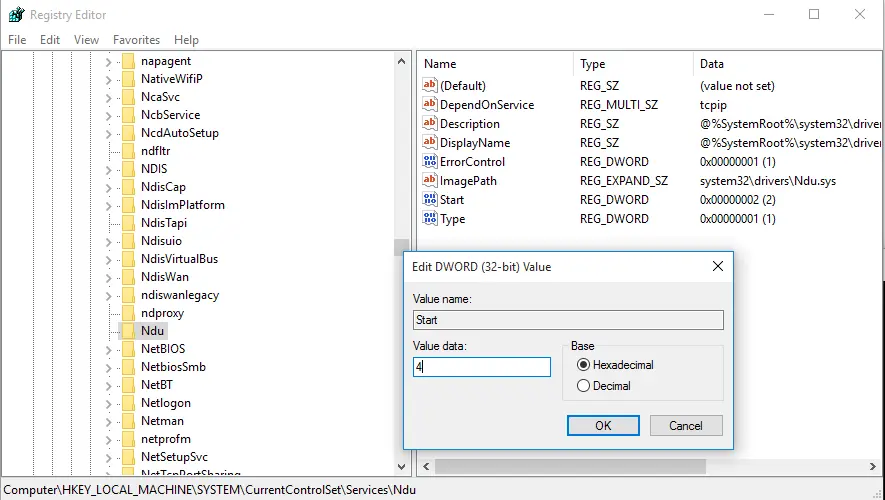The height and width of the screenshot is (500, 885).
Task: Expand the Netman key
Action: pos(108,422)
